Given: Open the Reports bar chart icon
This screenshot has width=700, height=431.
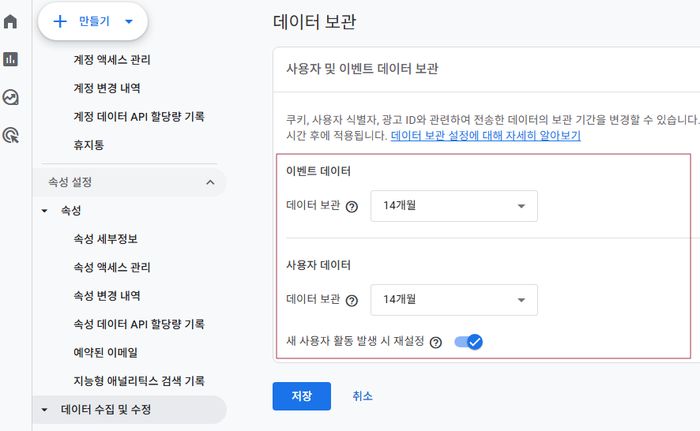Looking at the screenshot, I should point(10,59).
